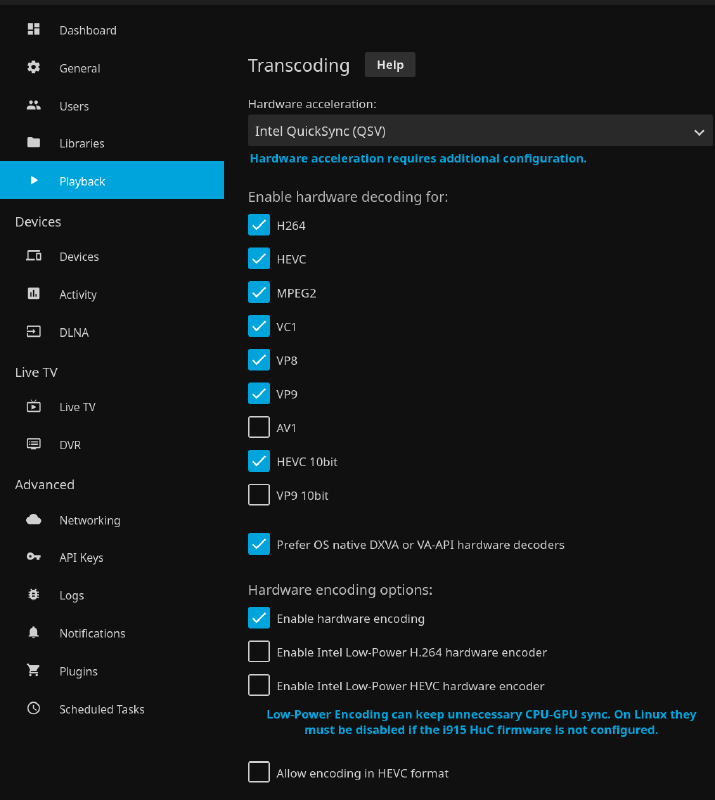
Task: Click the dropdown chevron arrow for Intel QuickSync
Action: [x=699, y=132]
